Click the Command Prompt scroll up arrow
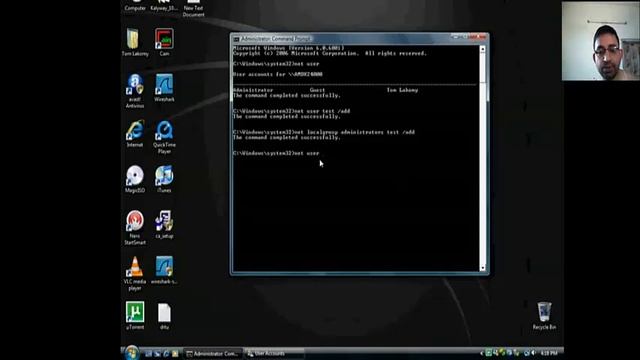640x360 pixels. click(x=482, y=49)
